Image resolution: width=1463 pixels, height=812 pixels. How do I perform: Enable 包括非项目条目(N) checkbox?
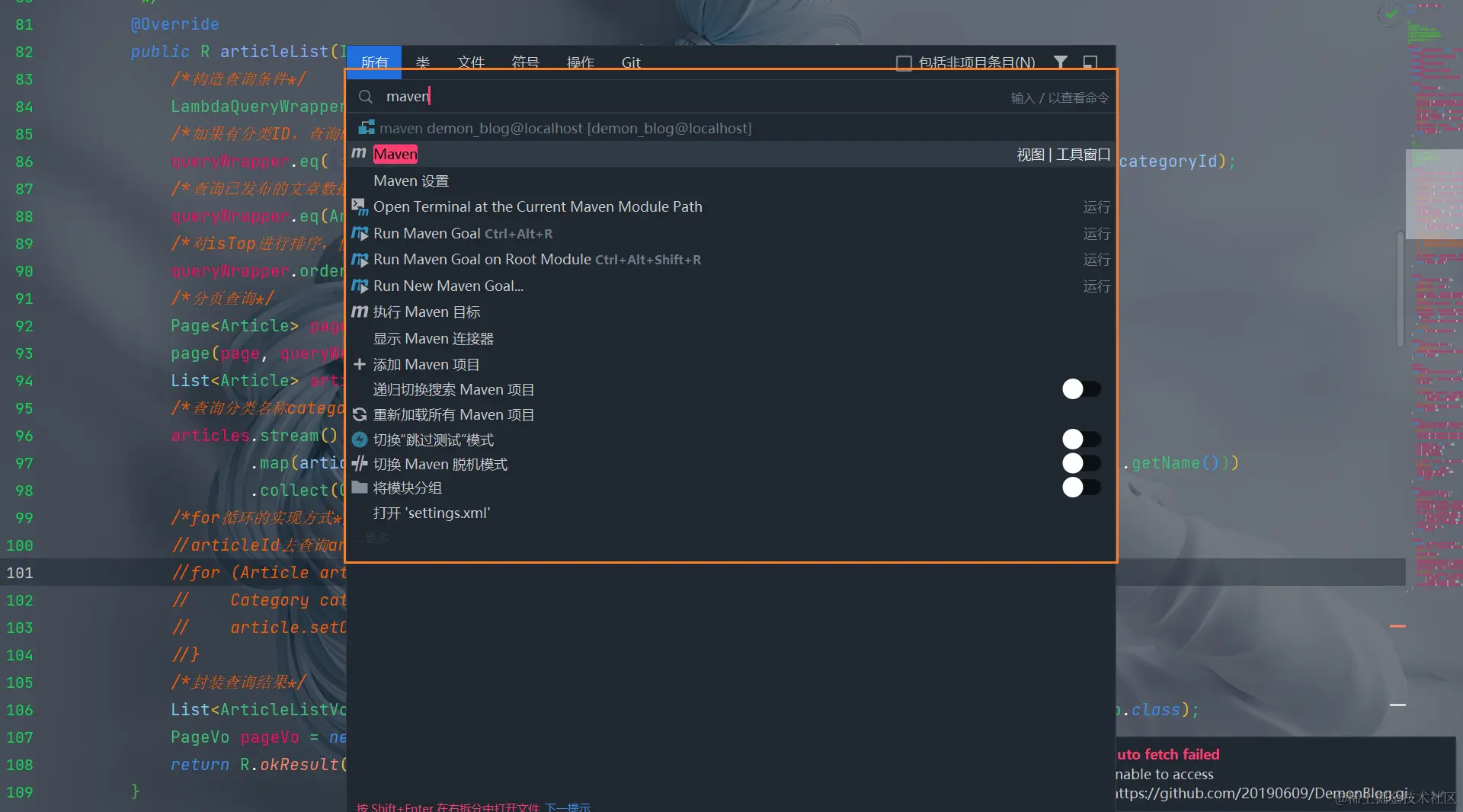point(904,62)
